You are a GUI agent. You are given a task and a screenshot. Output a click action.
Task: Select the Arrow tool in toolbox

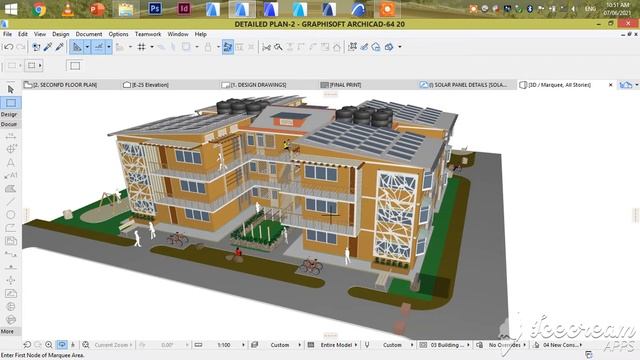[11, 89]
